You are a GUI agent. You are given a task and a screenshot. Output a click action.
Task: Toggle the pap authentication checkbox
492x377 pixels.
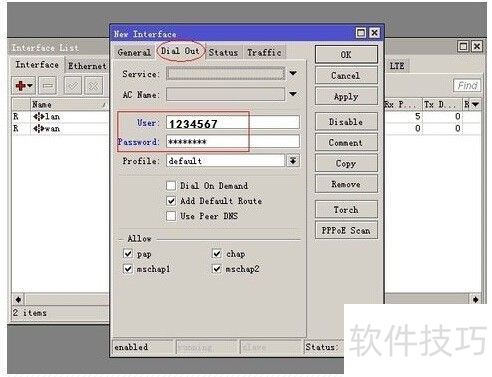click(x=128, y=254)
